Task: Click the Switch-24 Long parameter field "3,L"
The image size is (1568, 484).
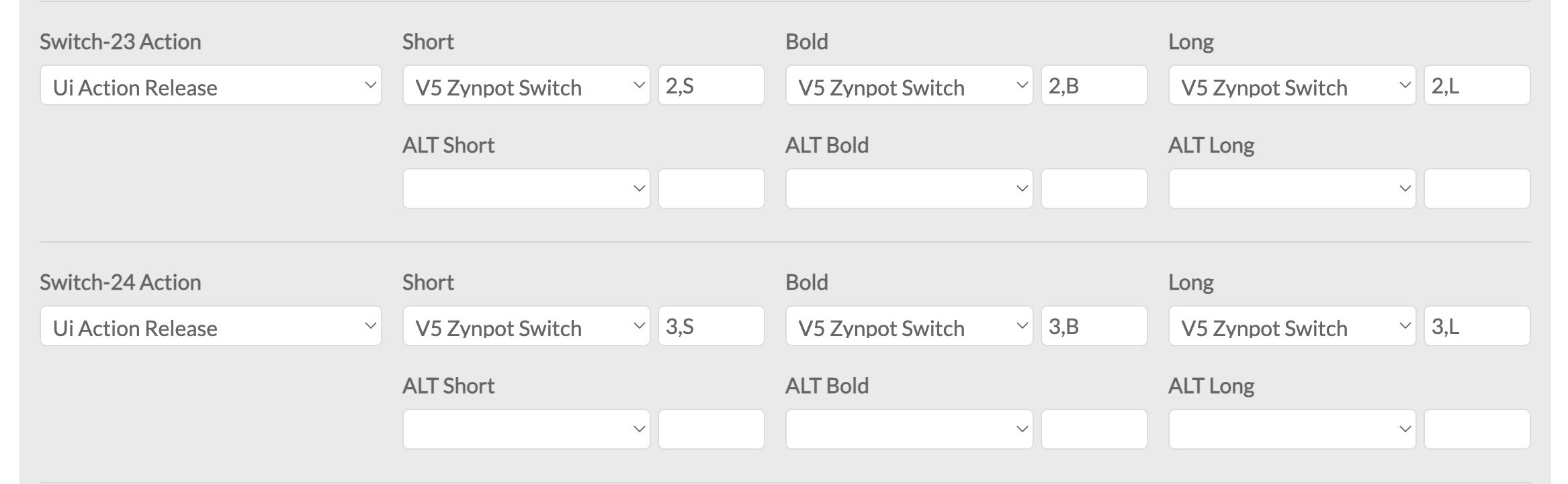Action: pos(1477,326)
